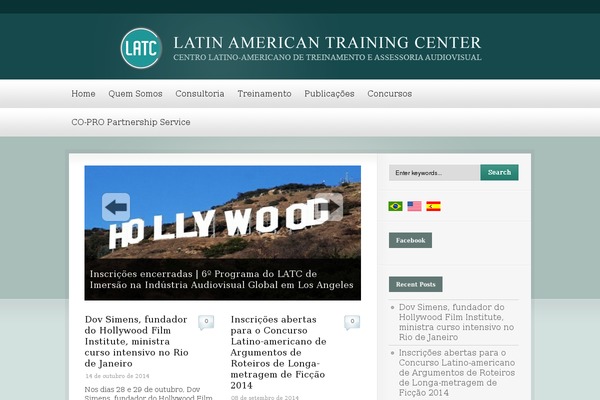Click the '14 de outubro de 2014' date
This screenshot has height=400, width=600.
(117, 376)
